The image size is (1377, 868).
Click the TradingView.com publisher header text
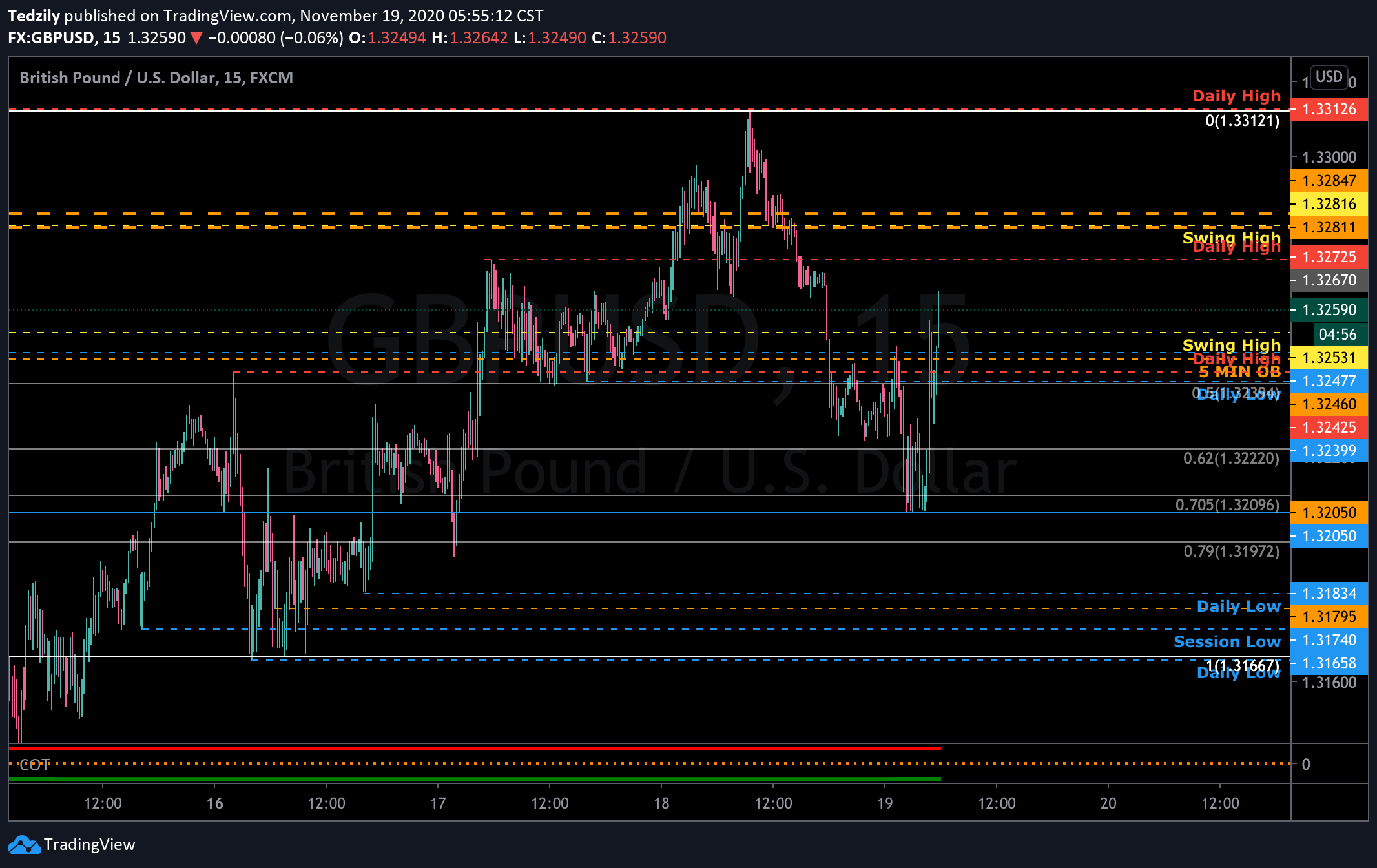coord(227,15)
